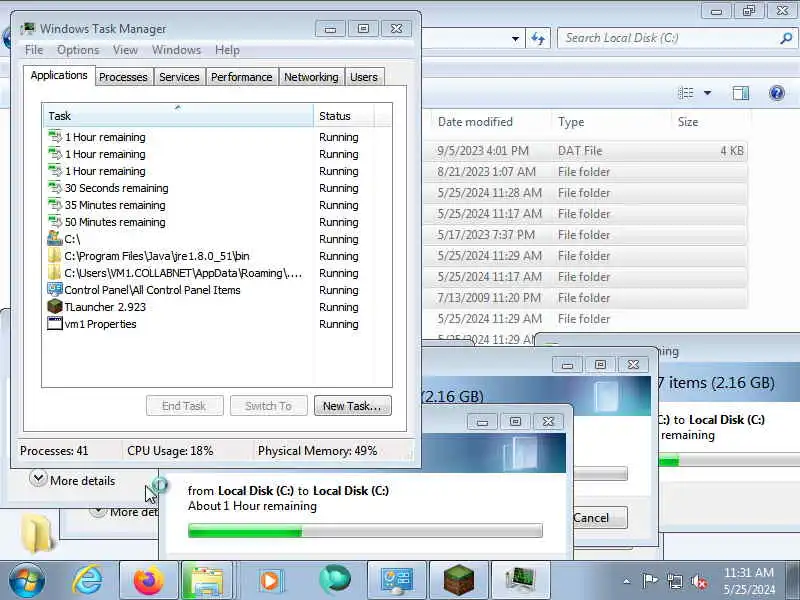Sort the list by the Task column header
The image size is (800, 600).
(x=178, y=116)
